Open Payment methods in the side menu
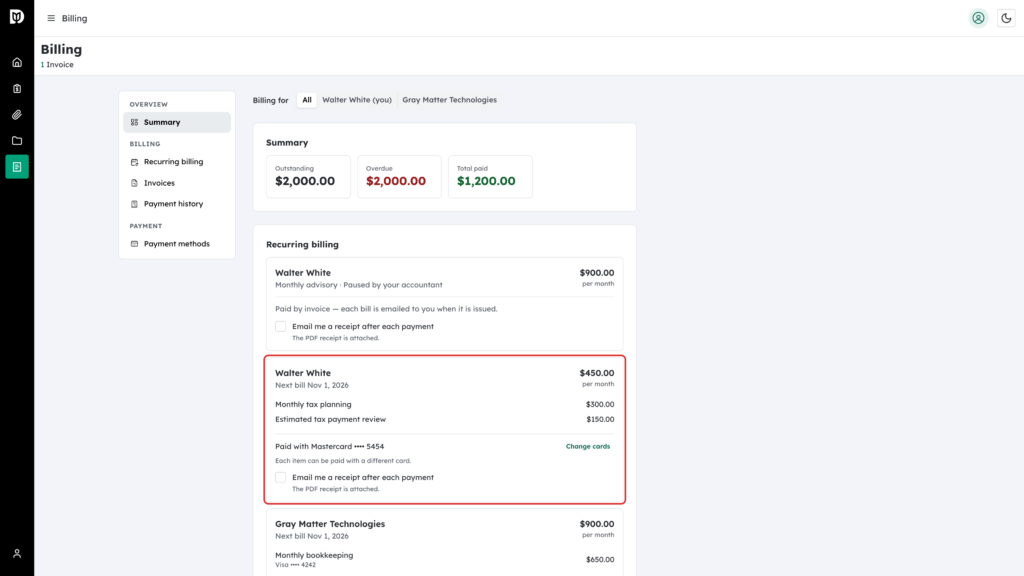 tap(177, 244)
